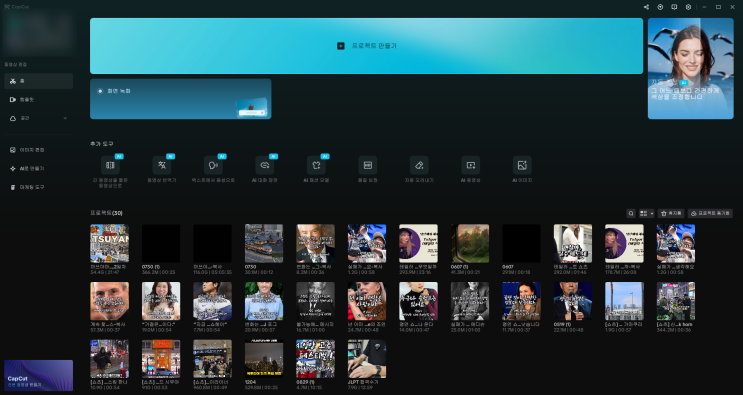Open the JLPT project thumbnail

pyautogui.click(x=367, y=359)
